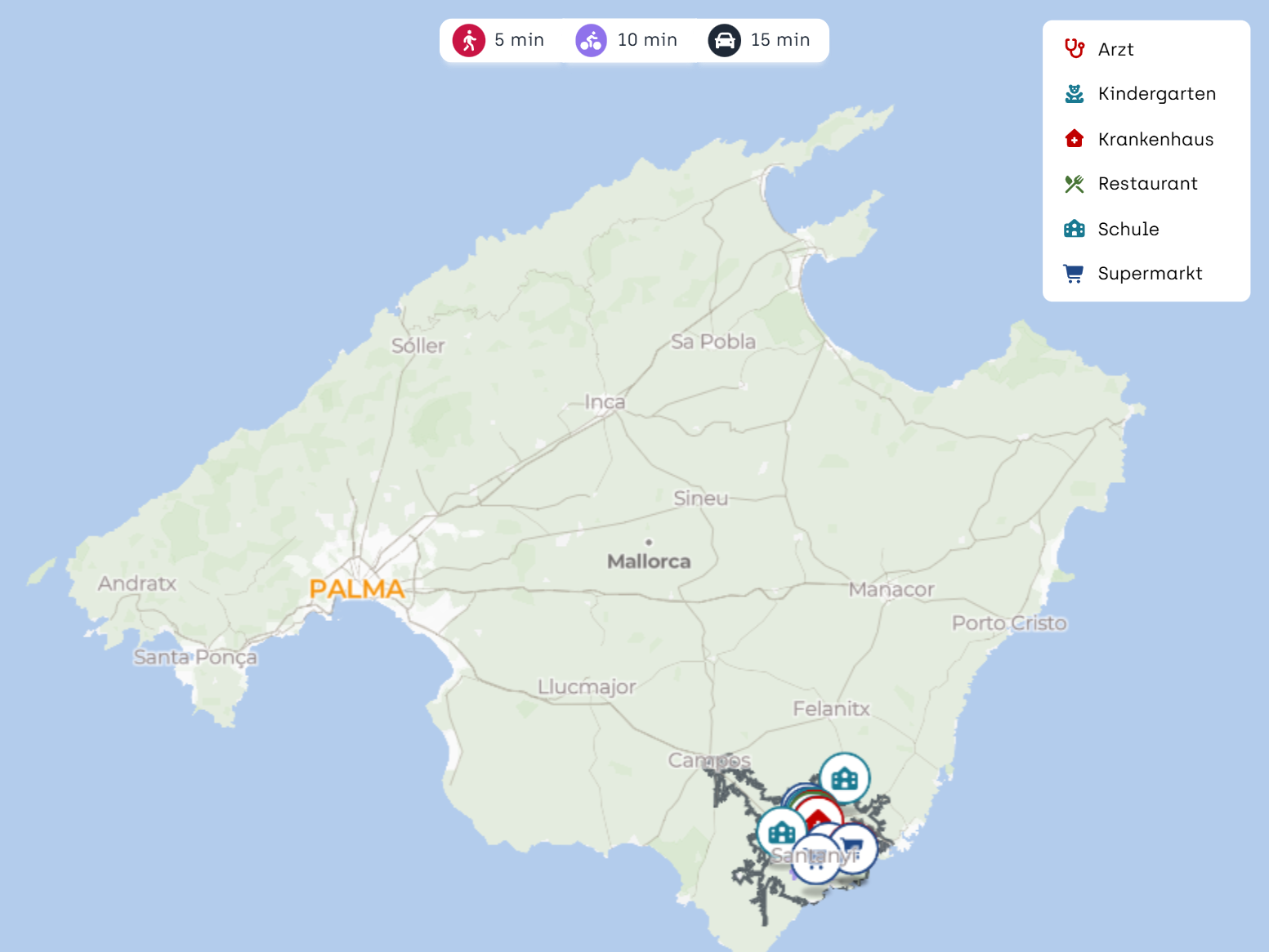Select the car travel mode icon
Viewport: 1269px width, 952px height.
point(724,40)
